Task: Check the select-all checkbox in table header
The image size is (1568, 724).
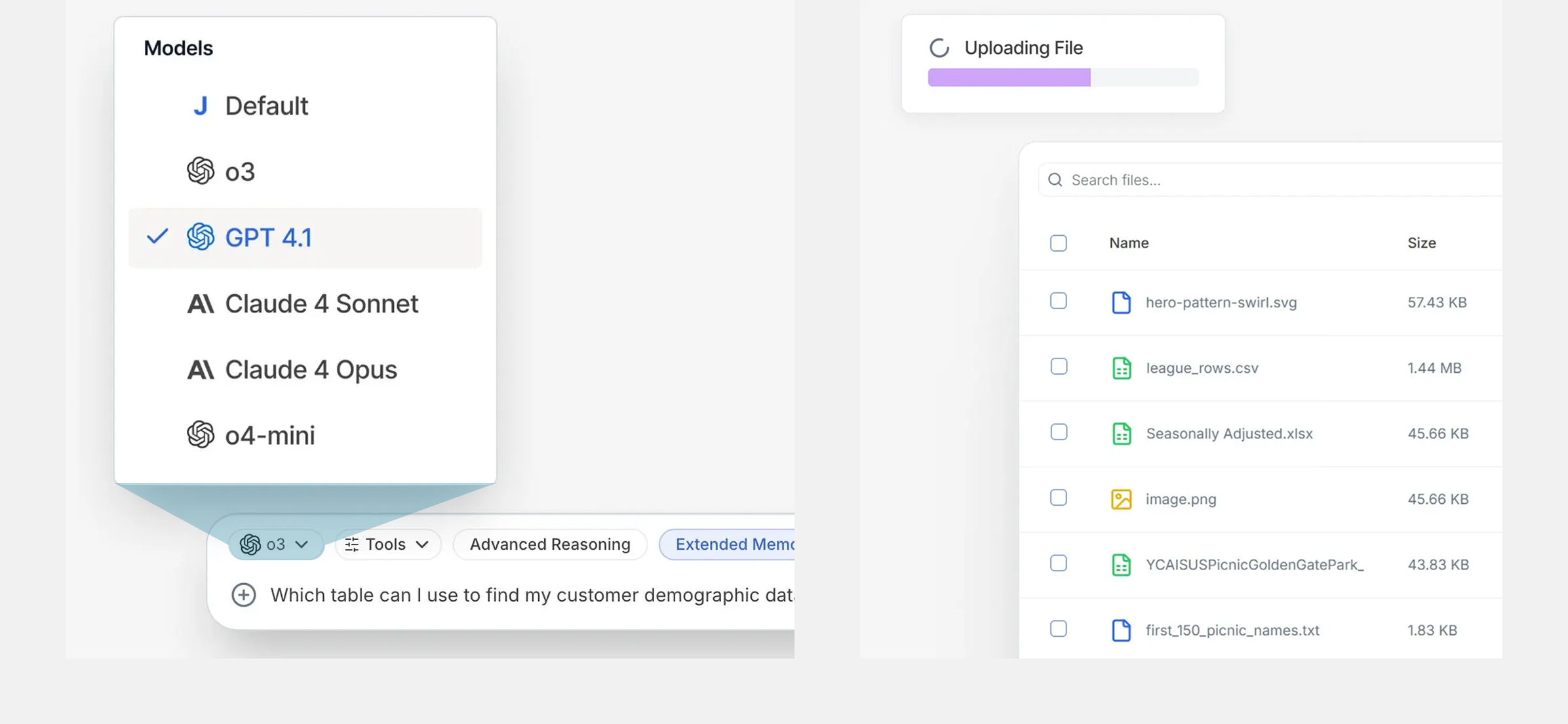Action: click(x=1059, y=243)
